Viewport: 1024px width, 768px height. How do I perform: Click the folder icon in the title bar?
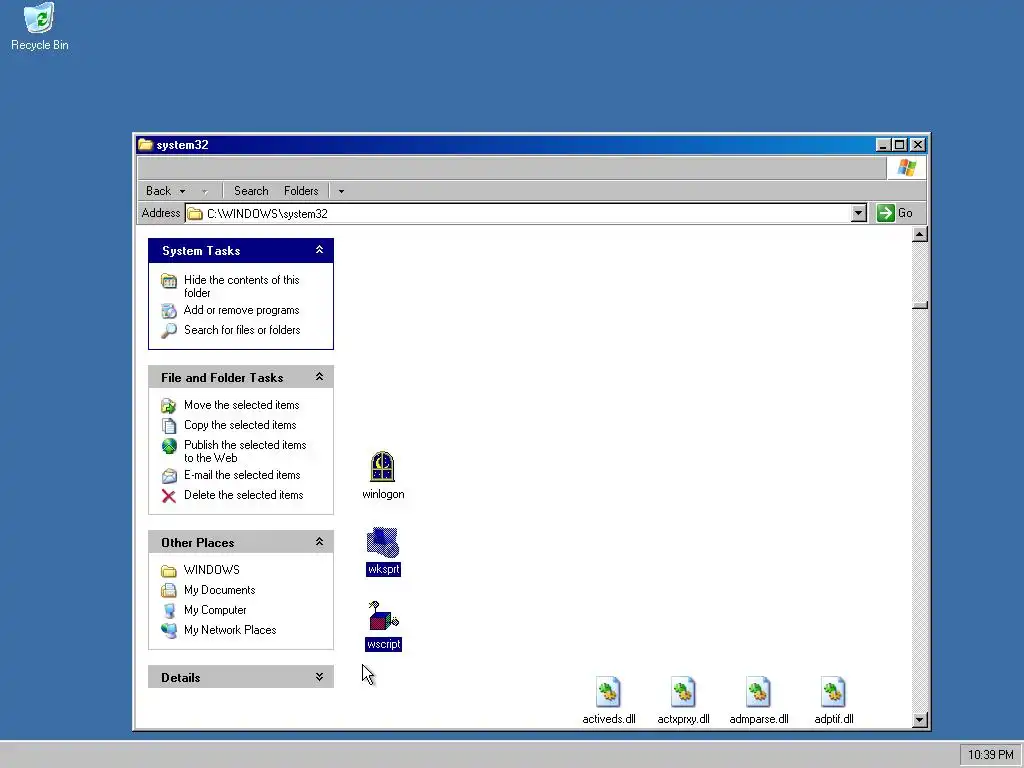point(145,144)
